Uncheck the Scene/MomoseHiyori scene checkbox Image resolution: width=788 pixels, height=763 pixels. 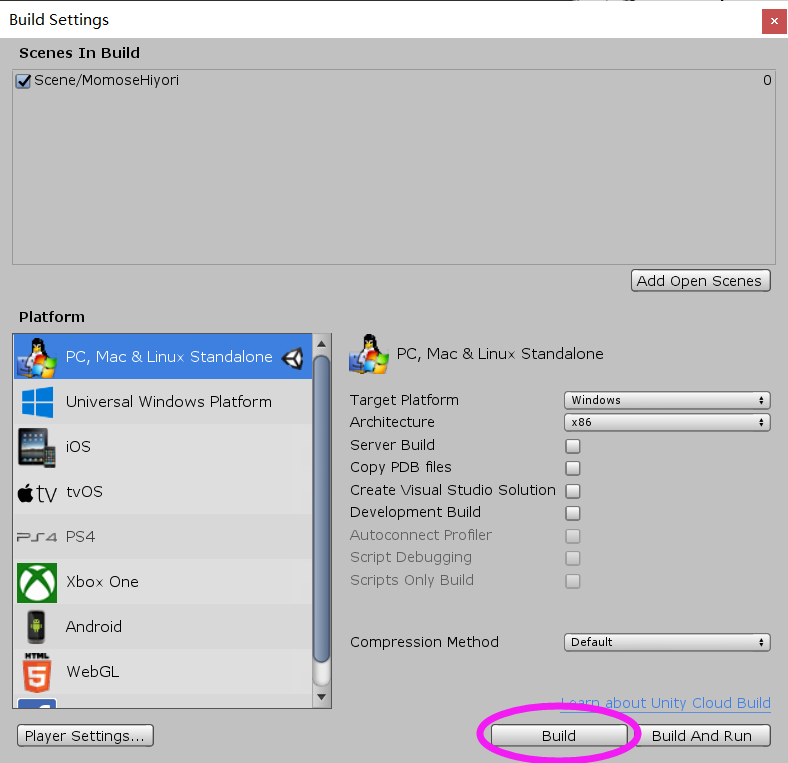tap(24, 81)
